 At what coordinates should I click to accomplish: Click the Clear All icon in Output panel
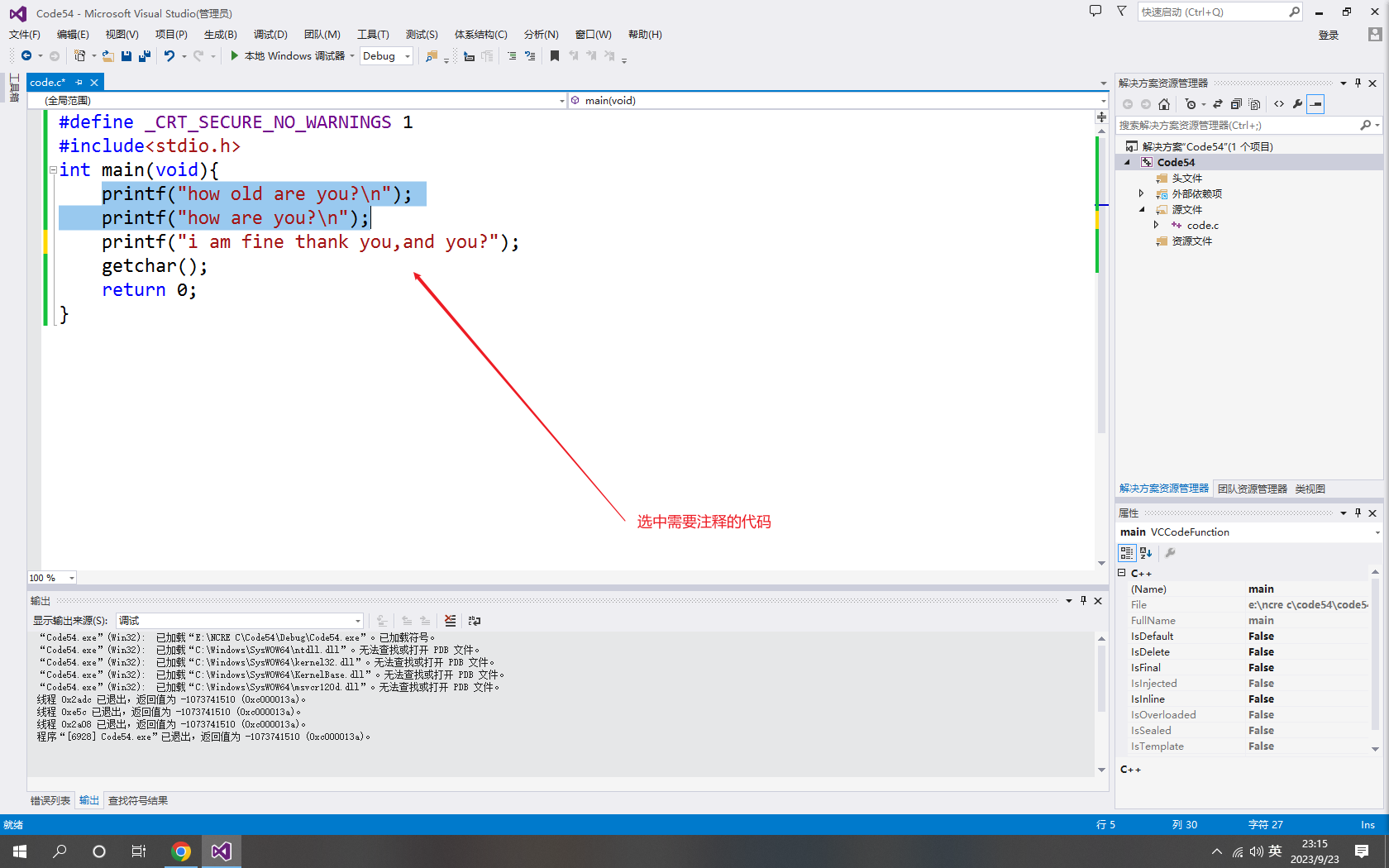pyautogui.click(x=450, y=620)
